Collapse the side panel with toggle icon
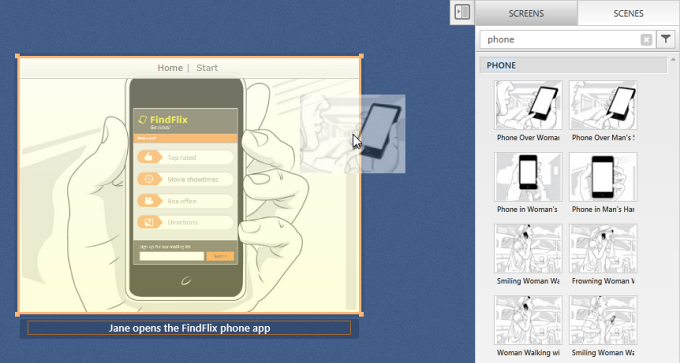Viewport: 680px width, 363px height. point(462,12)
